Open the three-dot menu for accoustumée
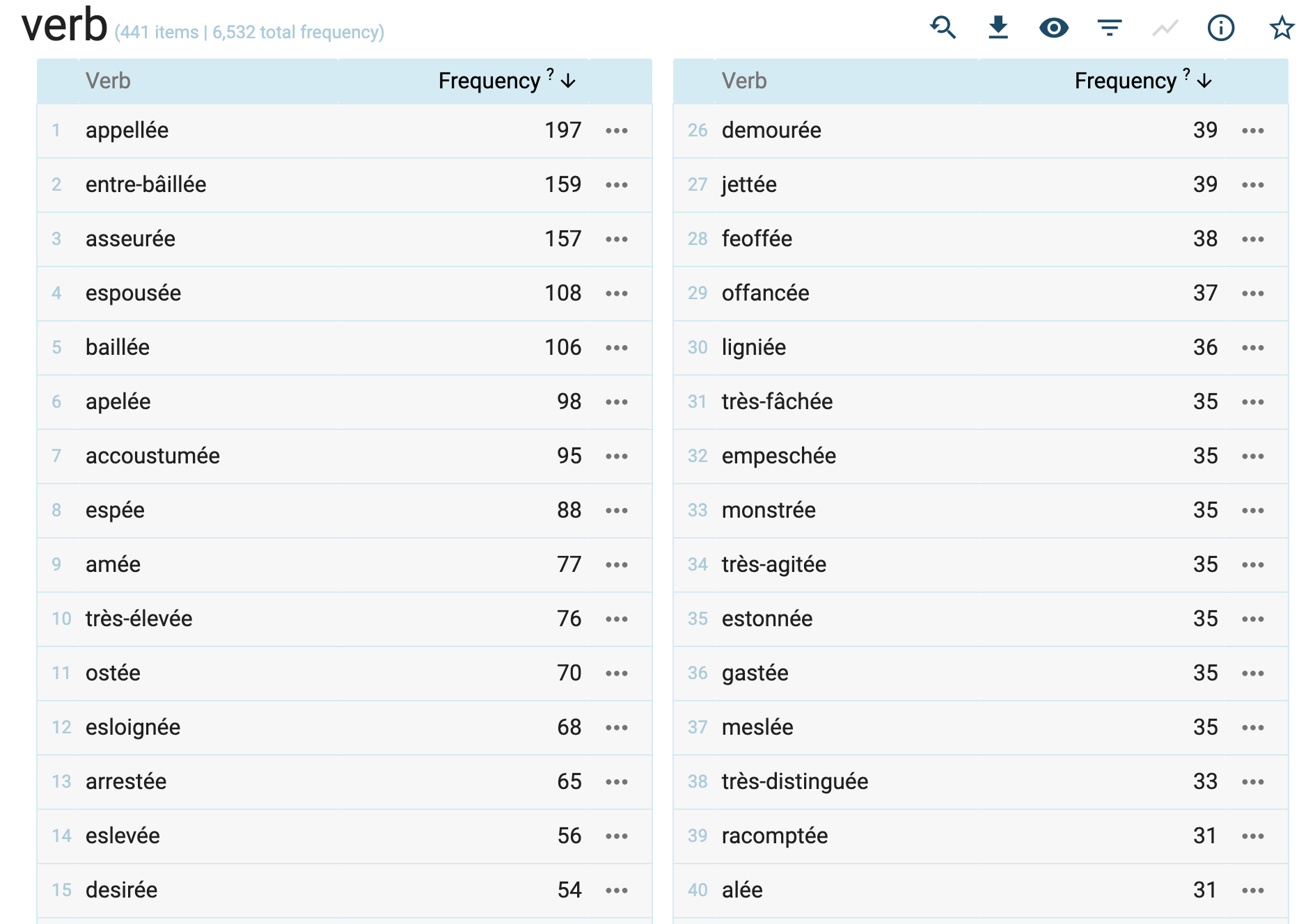 (x=617, y=456)
